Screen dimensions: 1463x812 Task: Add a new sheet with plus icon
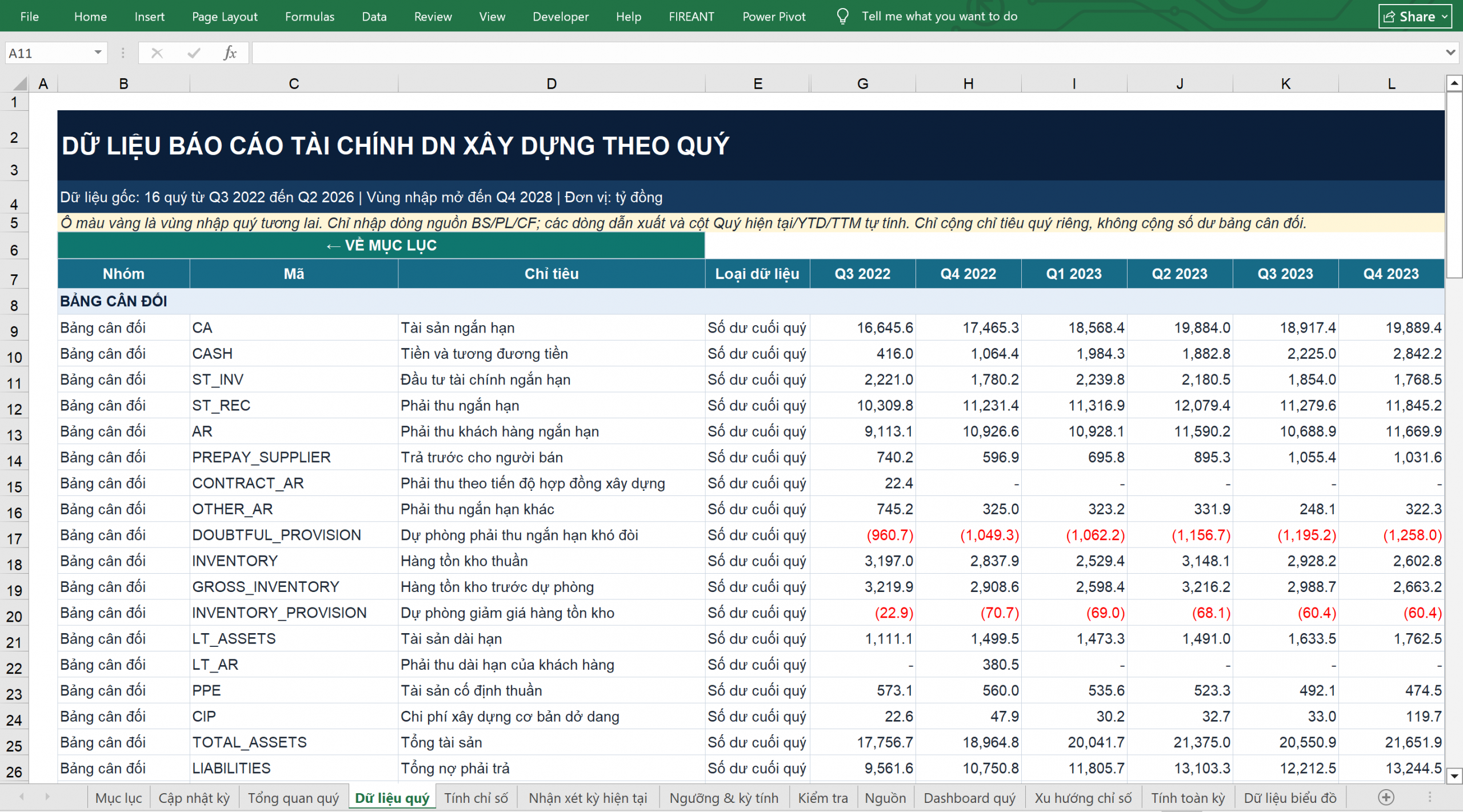pyautogui.click(x=1386, y=797)
